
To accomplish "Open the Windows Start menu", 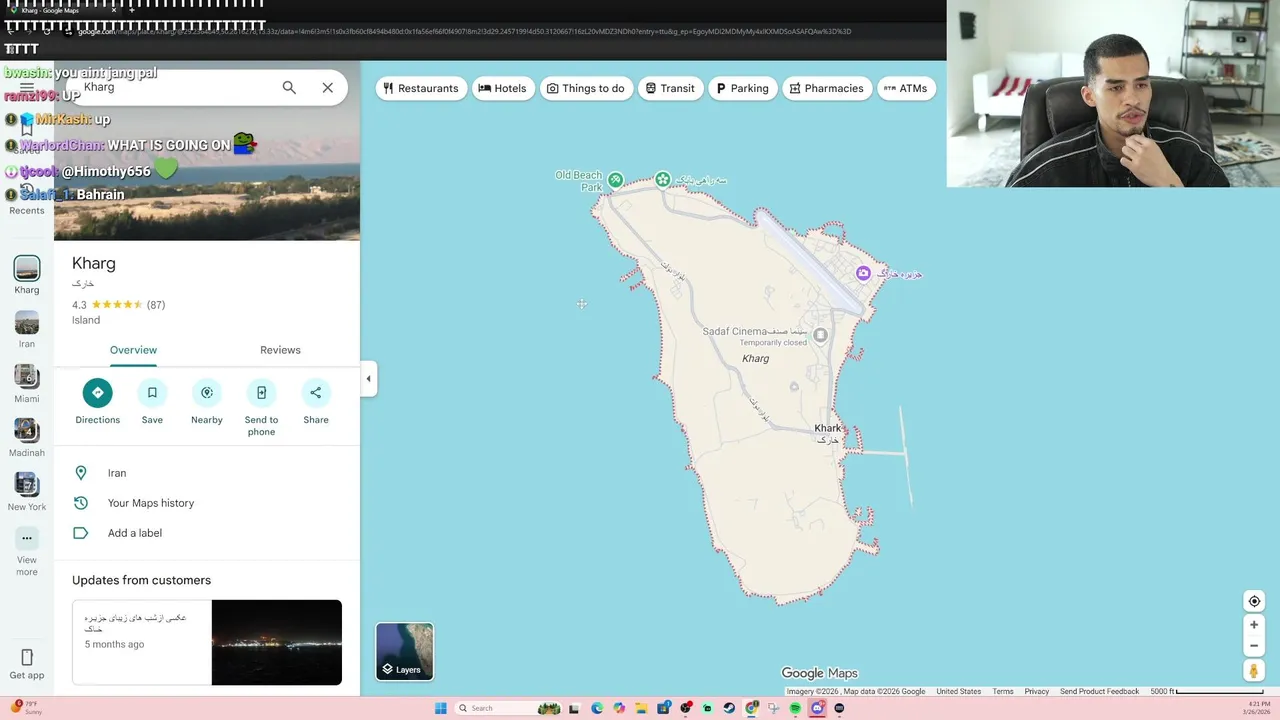I will [441, 708].
